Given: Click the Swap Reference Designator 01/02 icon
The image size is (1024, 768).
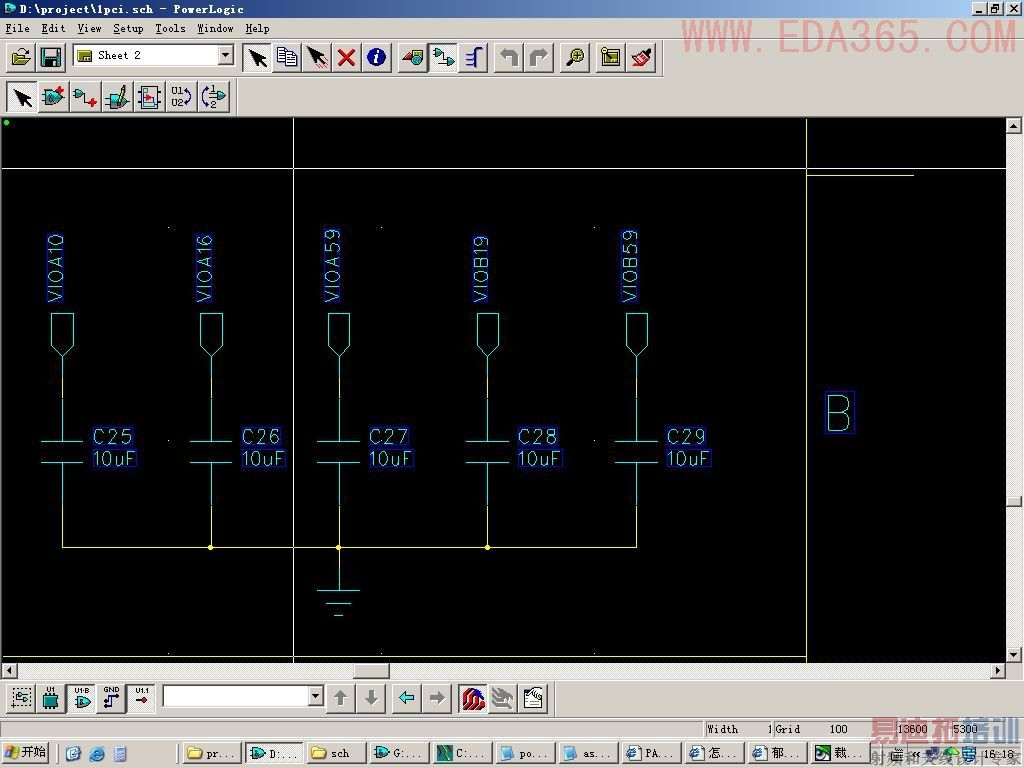Looking at the screenshot, I should point(181,97).
